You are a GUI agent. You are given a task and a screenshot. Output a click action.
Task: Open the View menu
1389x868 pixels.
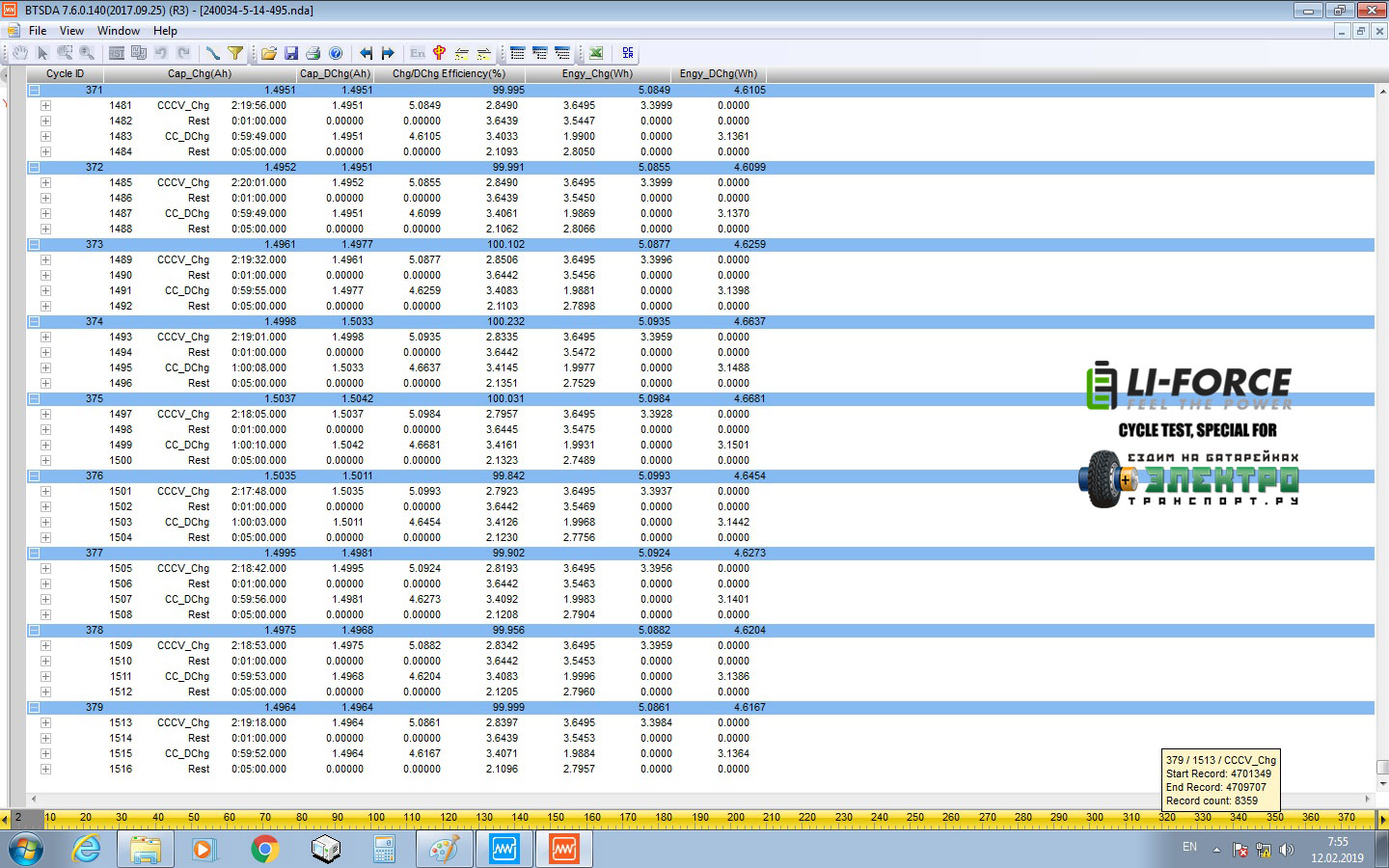pos(72,31)
